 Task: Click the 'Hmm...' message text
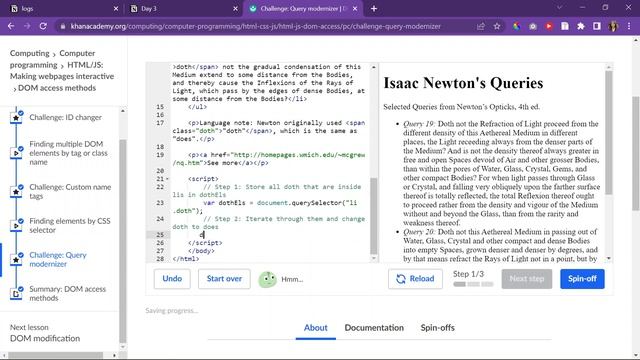(x=292, y=279)
